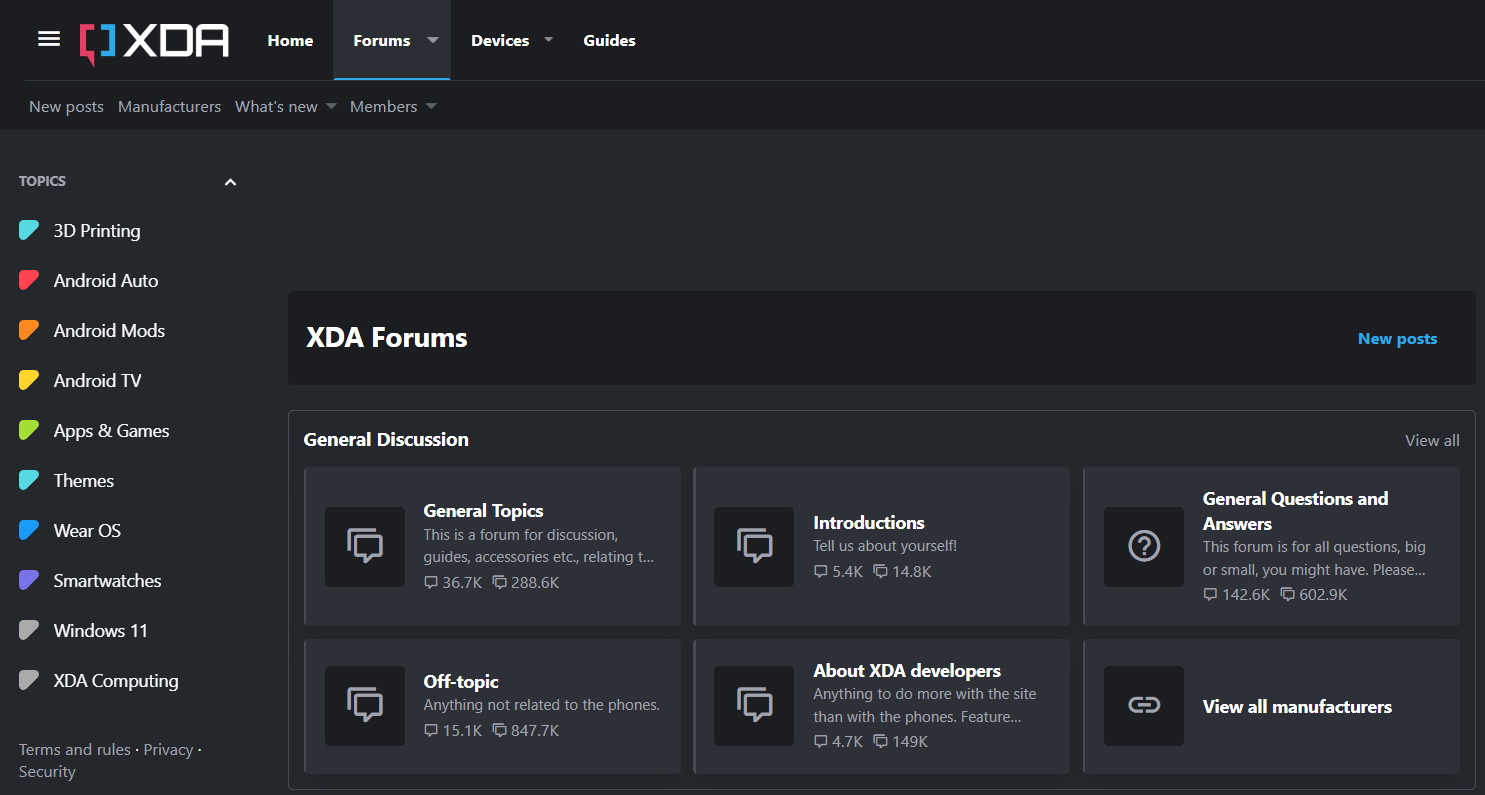This screenshot has width=1485, height=795.
Task: Select the Wear OS topic
Action: [x=87, y=531]
